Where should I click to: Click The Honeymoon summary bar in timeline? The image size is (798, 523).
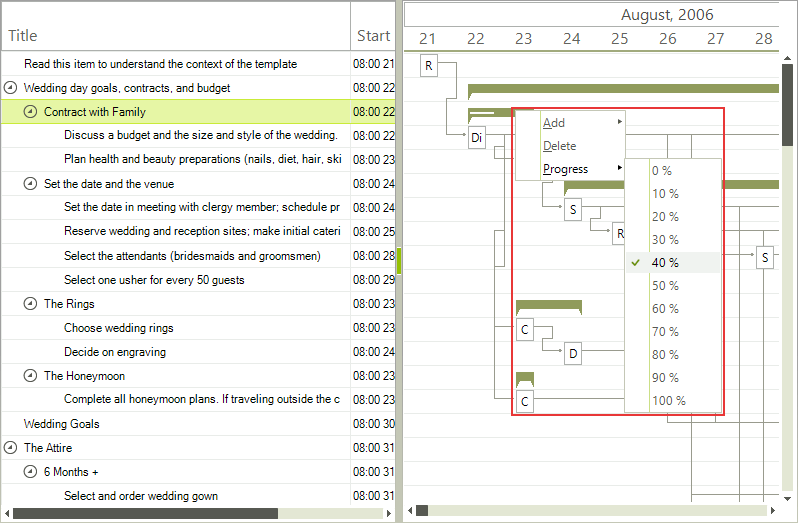[525, 377]
